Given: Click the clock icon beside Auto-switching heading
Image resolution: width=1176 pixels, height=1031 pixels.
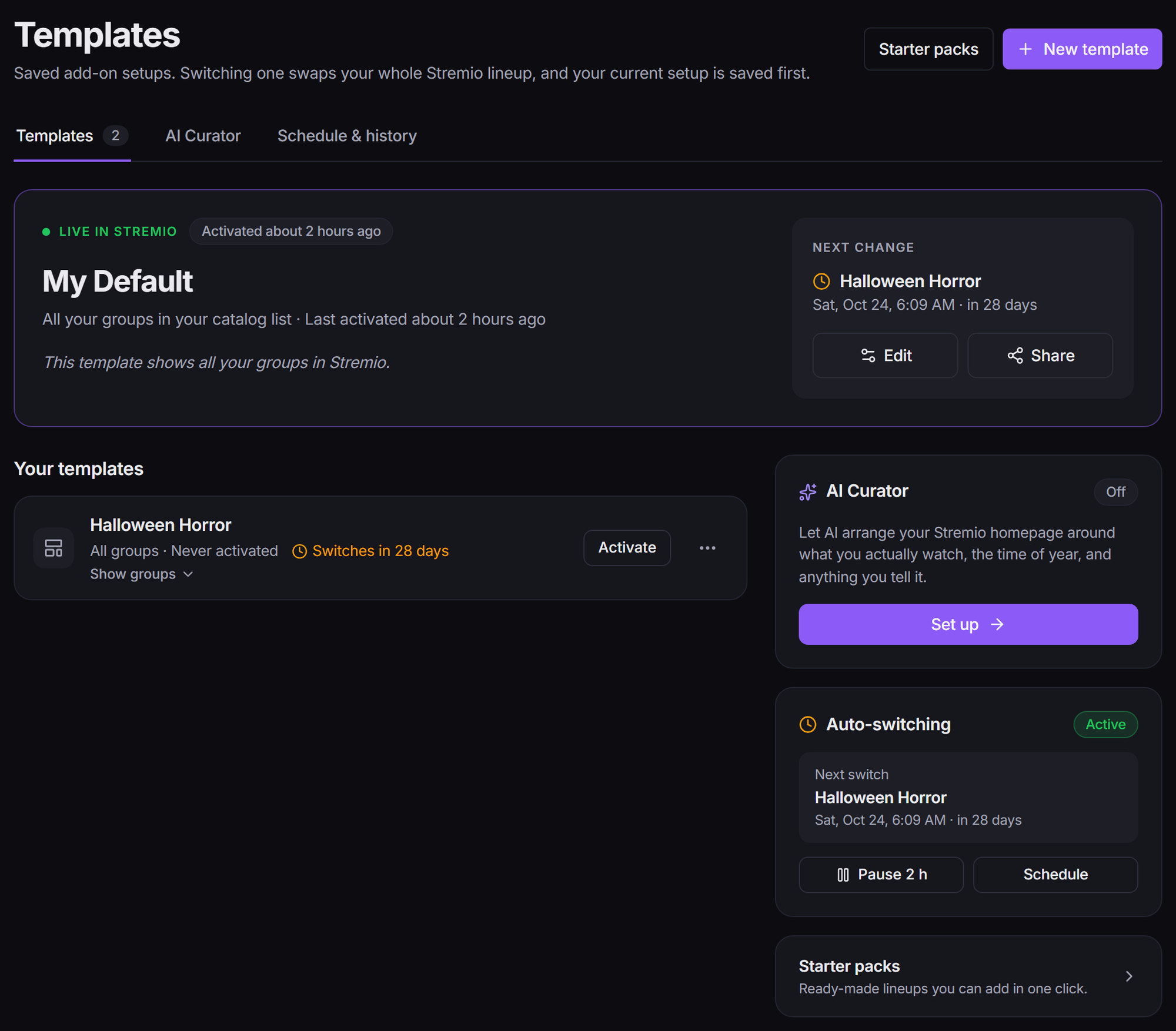Looking at the screenshot, I should [x=808, y=725].
